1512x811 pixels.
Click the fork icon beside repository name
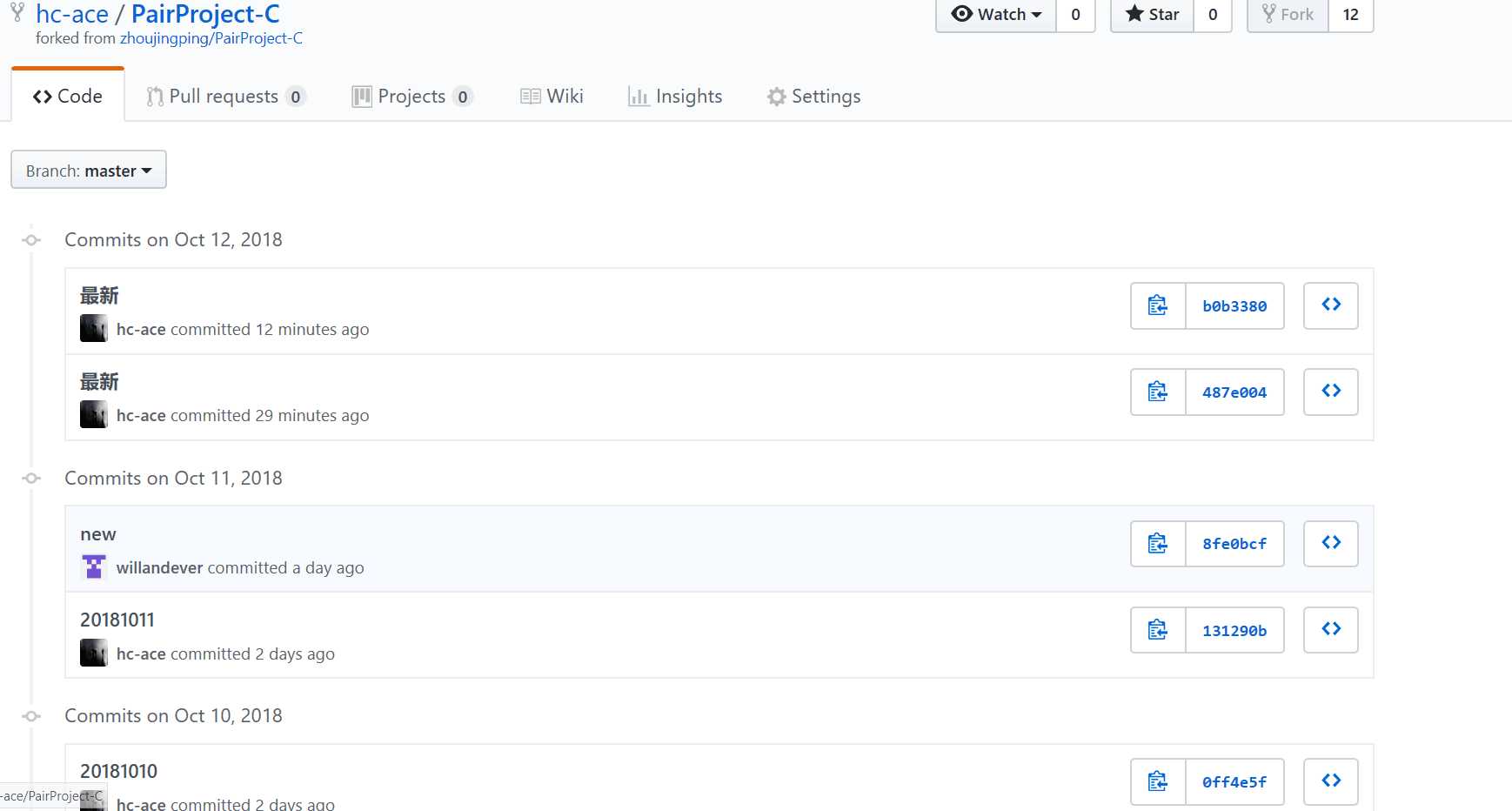coord(17,12)
